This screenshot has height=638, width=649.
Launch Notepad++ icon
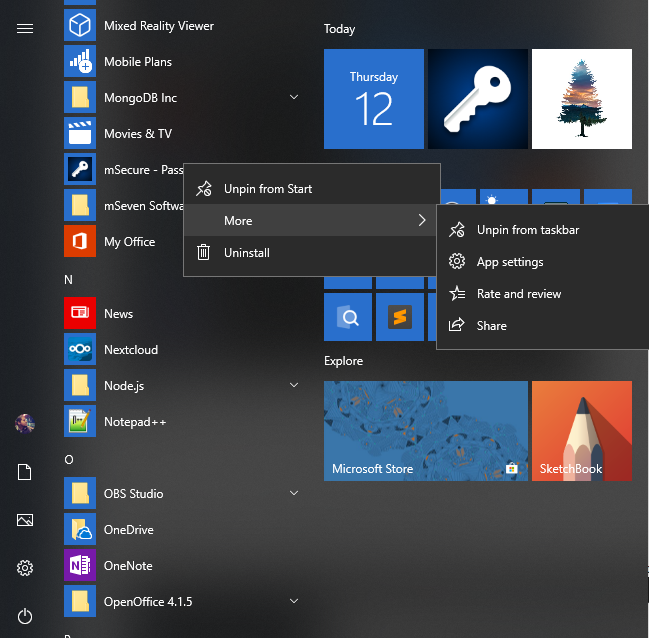point(80,421)
